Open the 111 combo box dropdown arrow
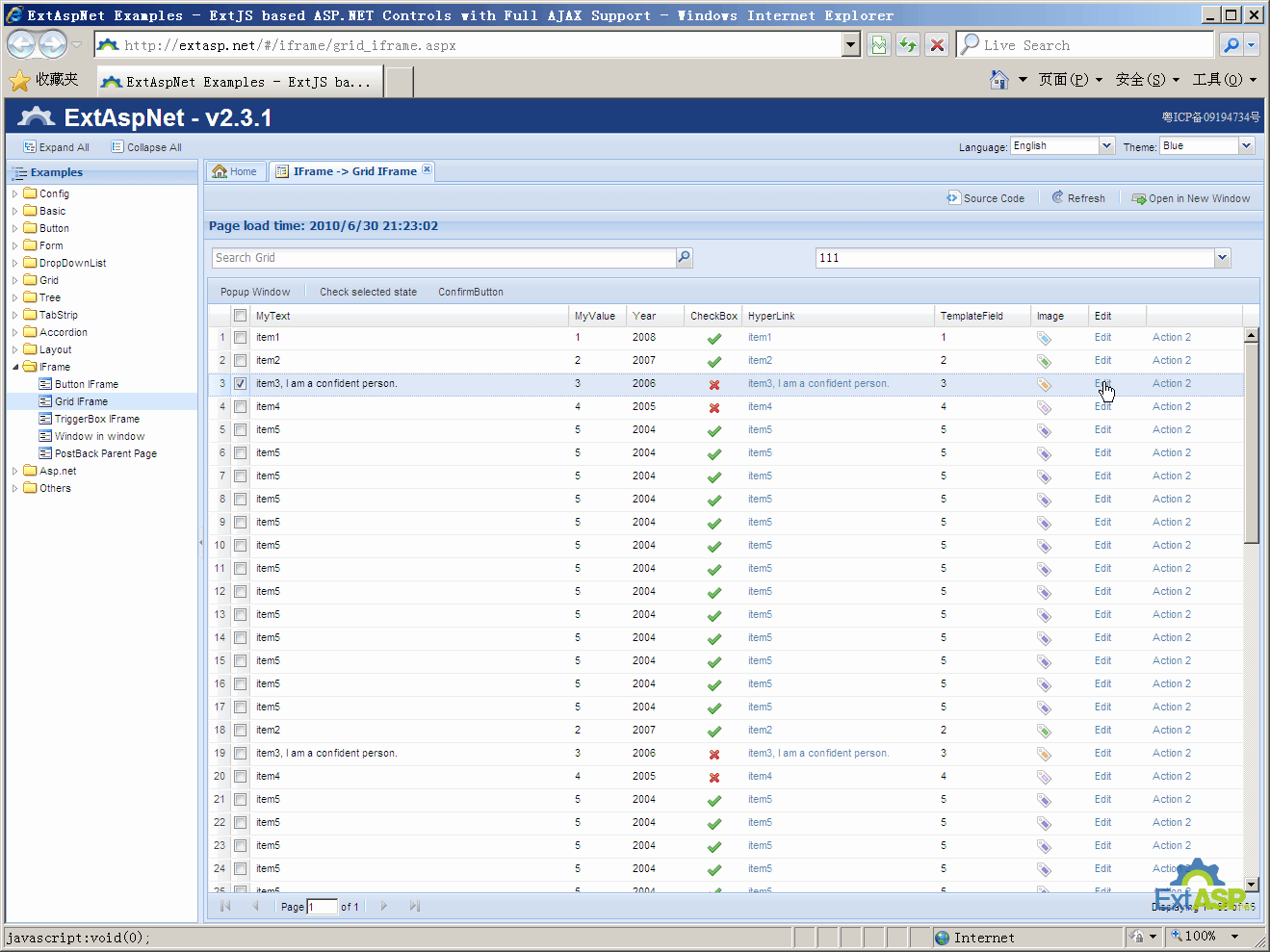The width and height of the screenshot is (1270, 952). coord(1222,257)
